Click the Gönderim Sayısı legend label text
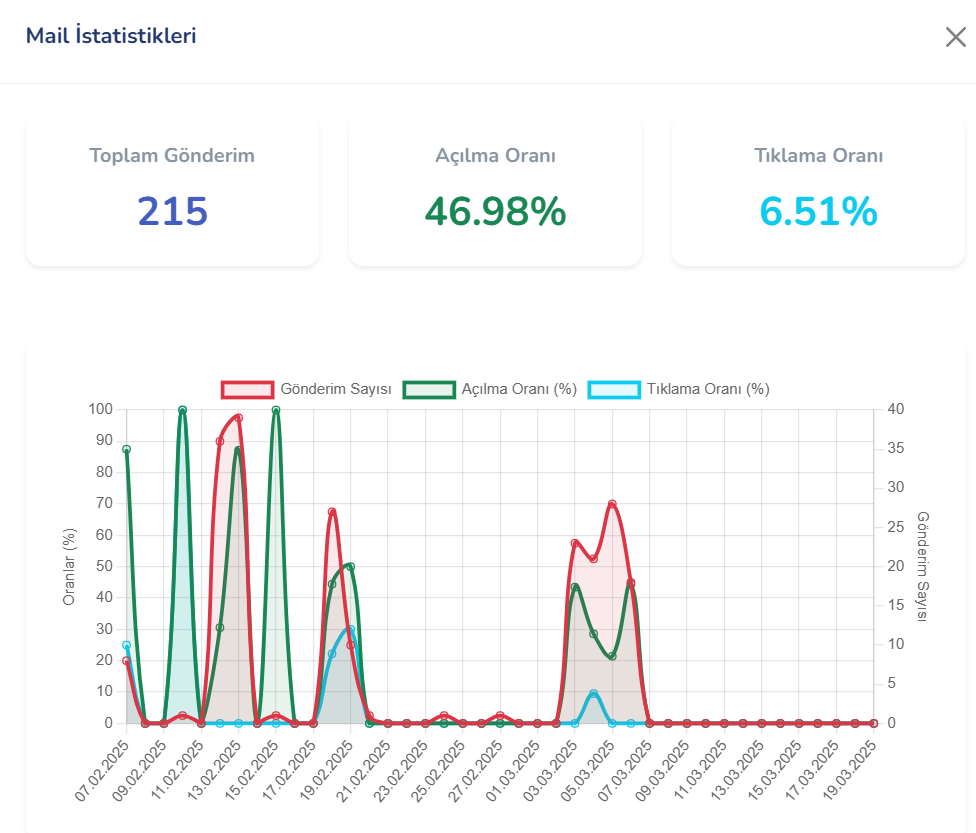The width and height of the screenshot is (976, 833). (335, 390)
